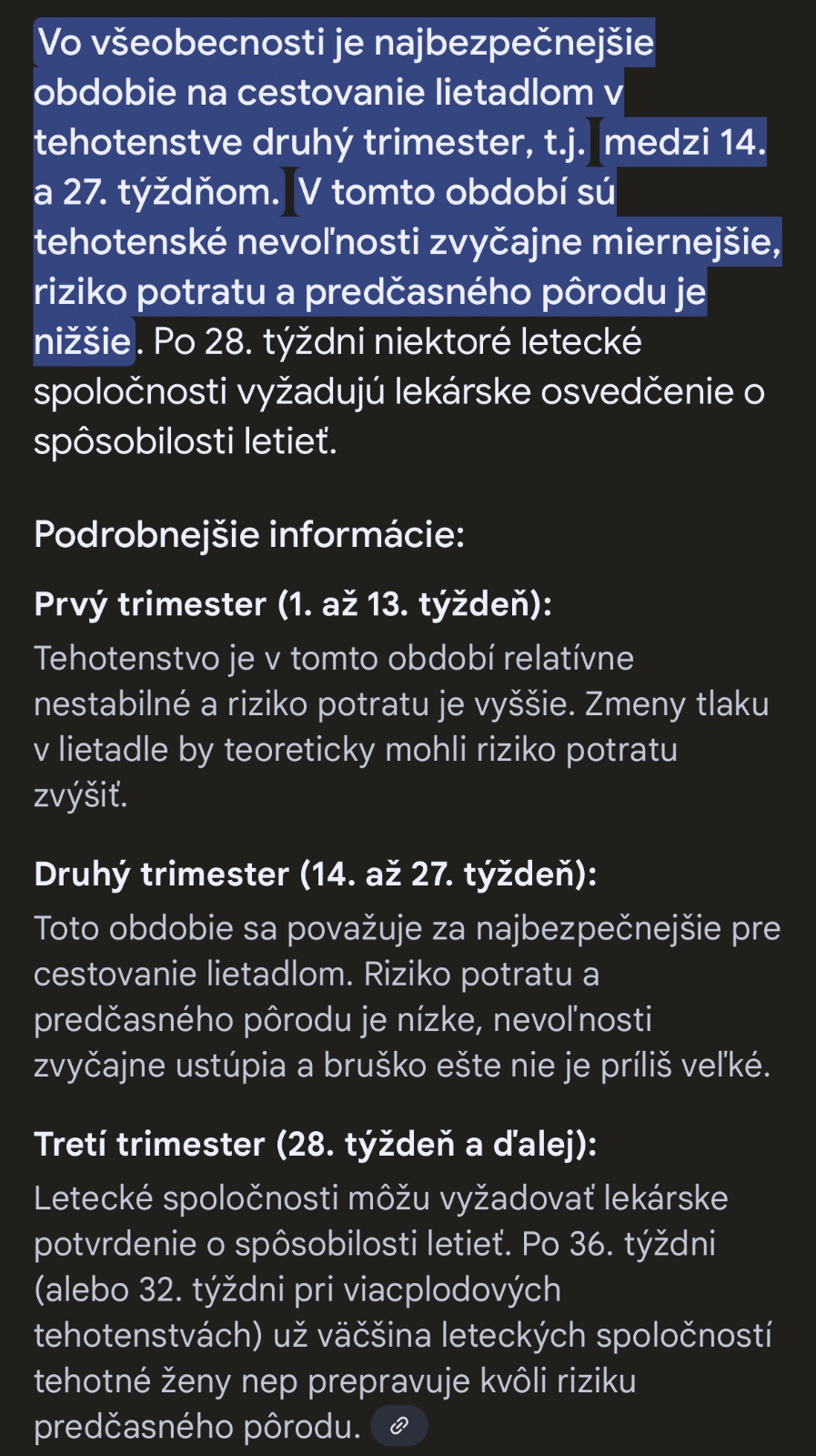Click the text "spoločnosti vyžadujú lekárske osvedčenie o"

click(398, 392)
